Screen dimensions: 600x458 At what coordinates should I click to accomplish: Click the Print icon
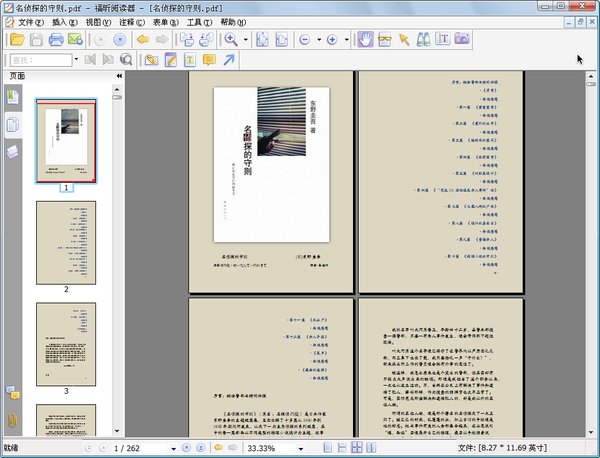click(x=56, y=39)
